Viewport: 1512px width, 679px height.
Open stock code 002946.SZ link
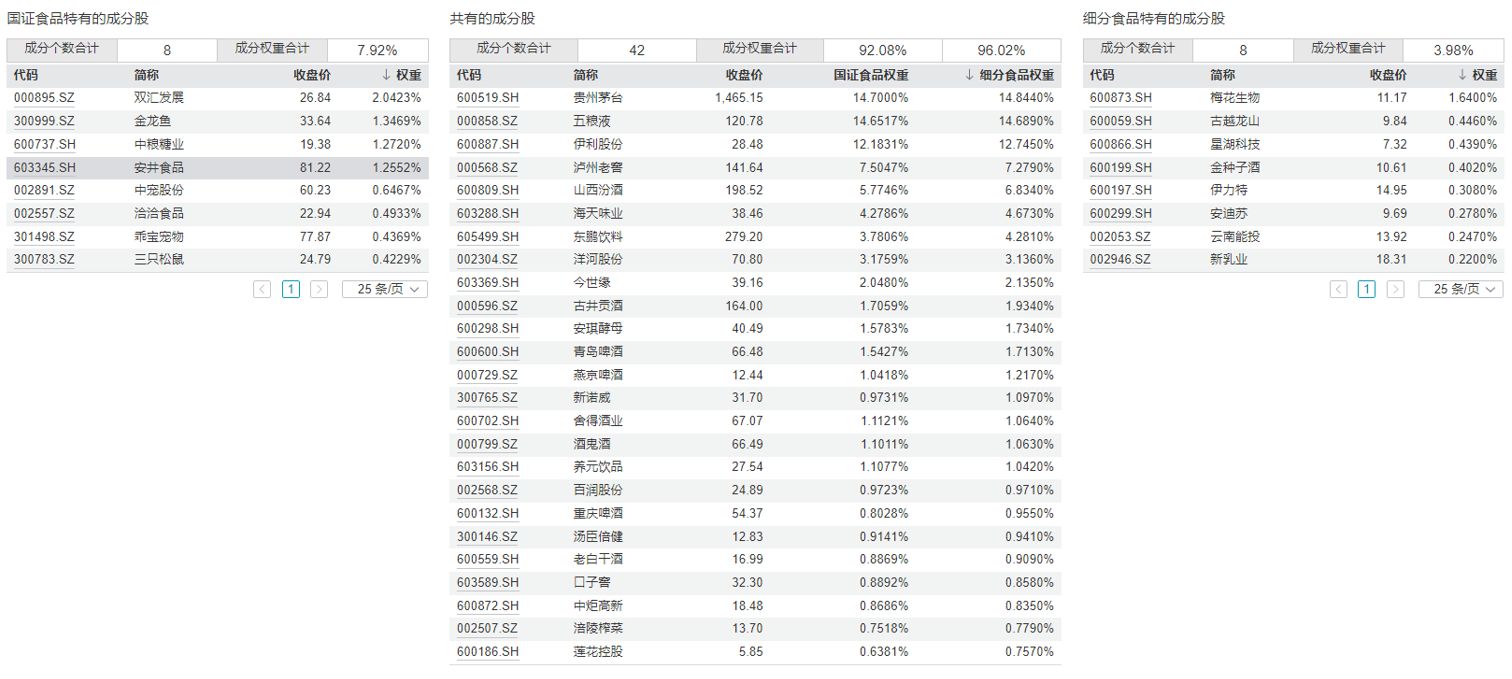[1120, 259]
